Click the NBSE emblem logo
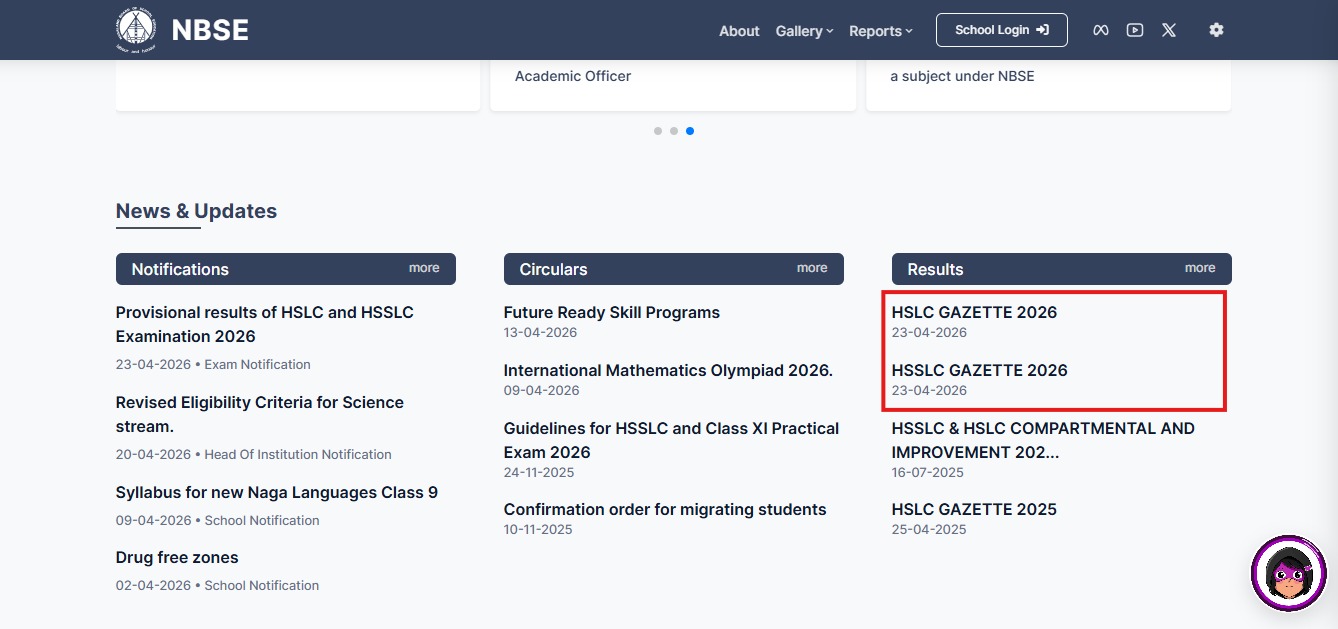1338x629 pixels. click(136, 30)
